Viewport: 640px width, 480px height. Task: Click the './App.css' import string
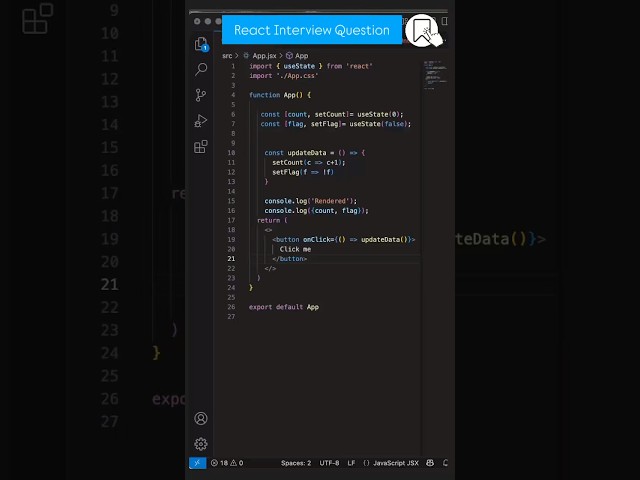click(x=297, y=76)
